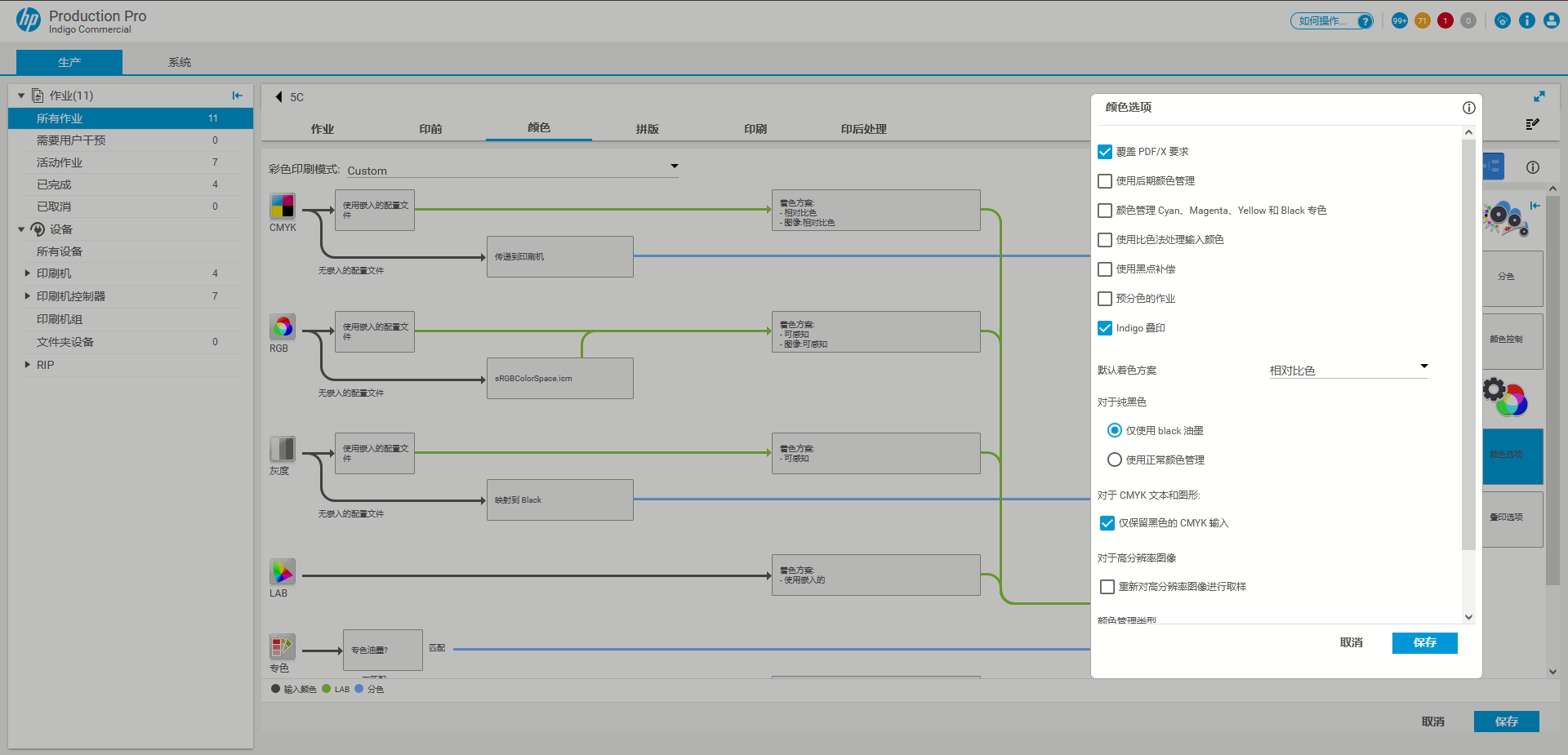Go back from job 5C
1568x755 pixels.
279,97
